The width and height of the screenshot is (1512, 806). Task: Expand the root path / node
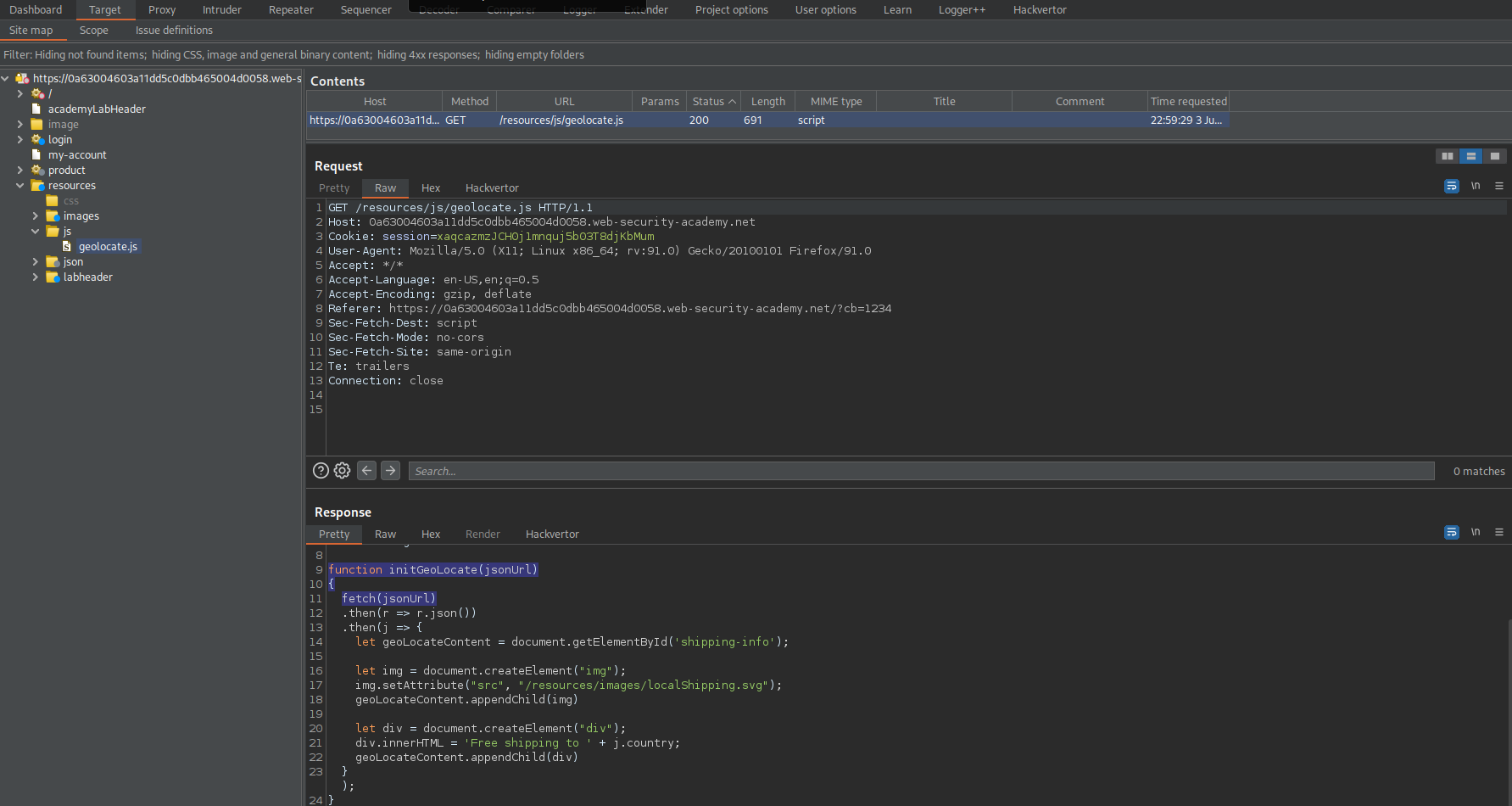point(20,93)
